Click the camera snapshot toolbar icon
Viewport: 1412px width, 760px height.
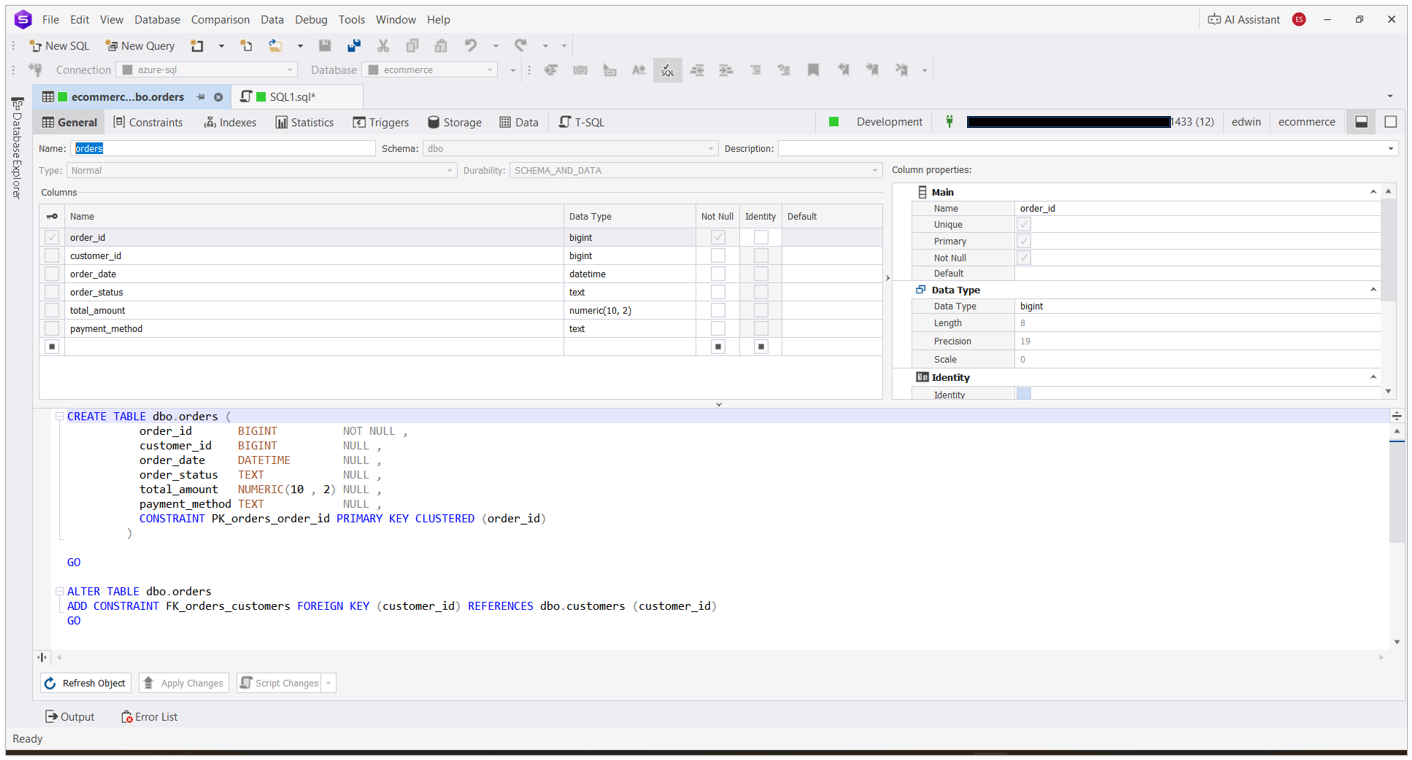coord(580,70)
